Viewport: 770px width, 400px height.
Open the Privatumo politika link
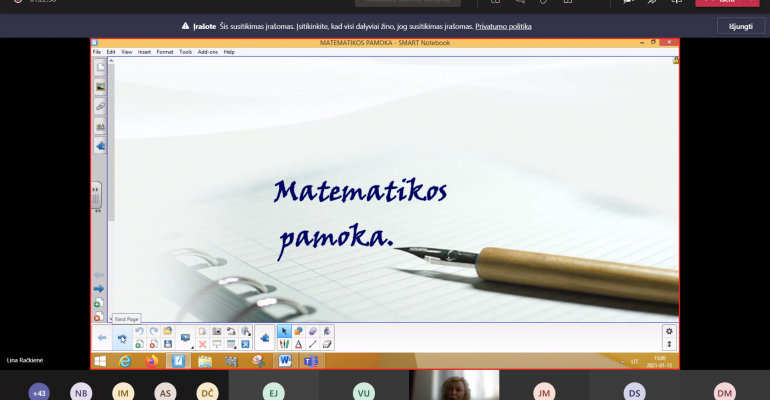coord(503,27)
